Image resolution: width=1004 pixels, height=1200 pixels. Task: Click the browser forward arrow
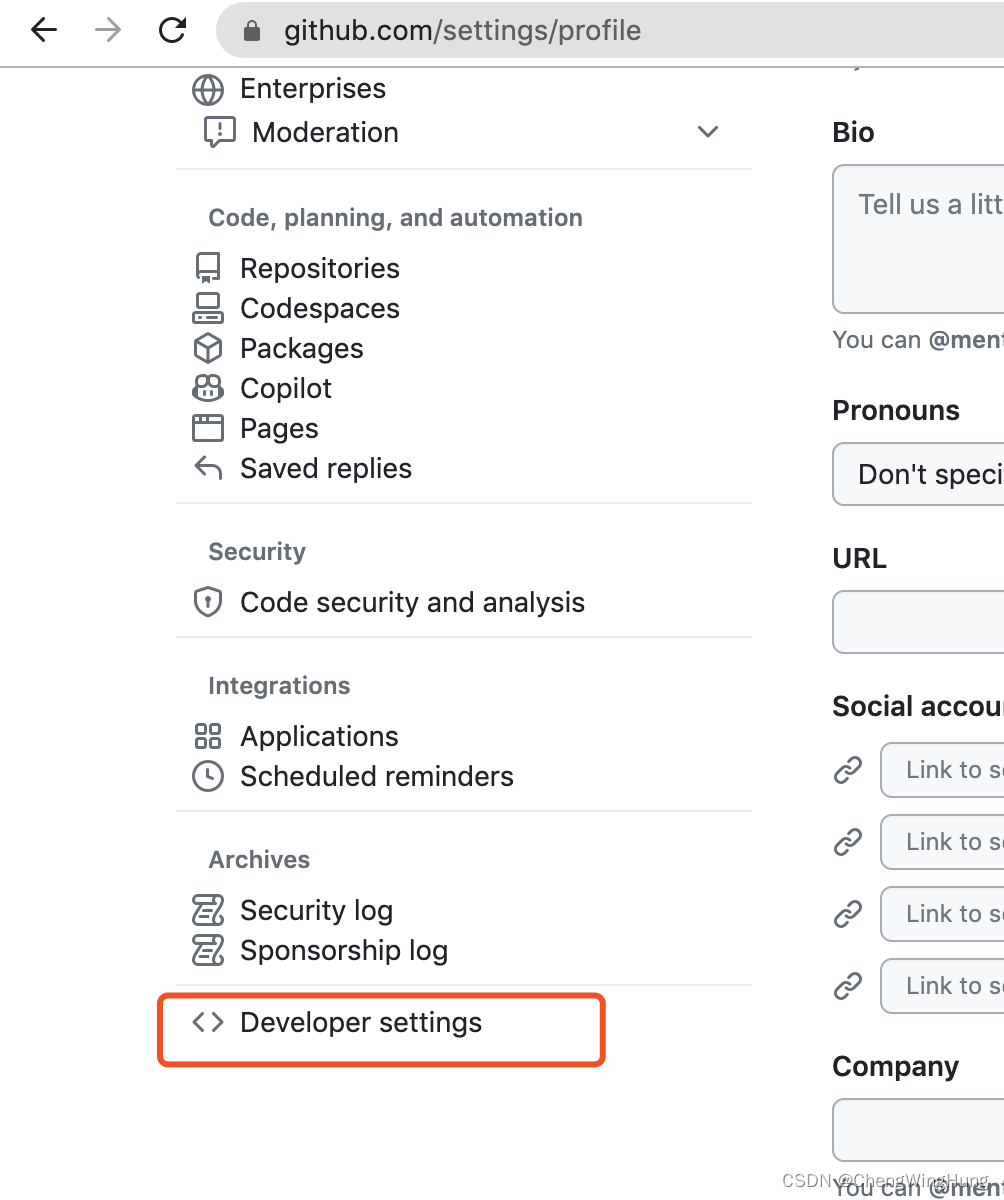coord(108,31)
